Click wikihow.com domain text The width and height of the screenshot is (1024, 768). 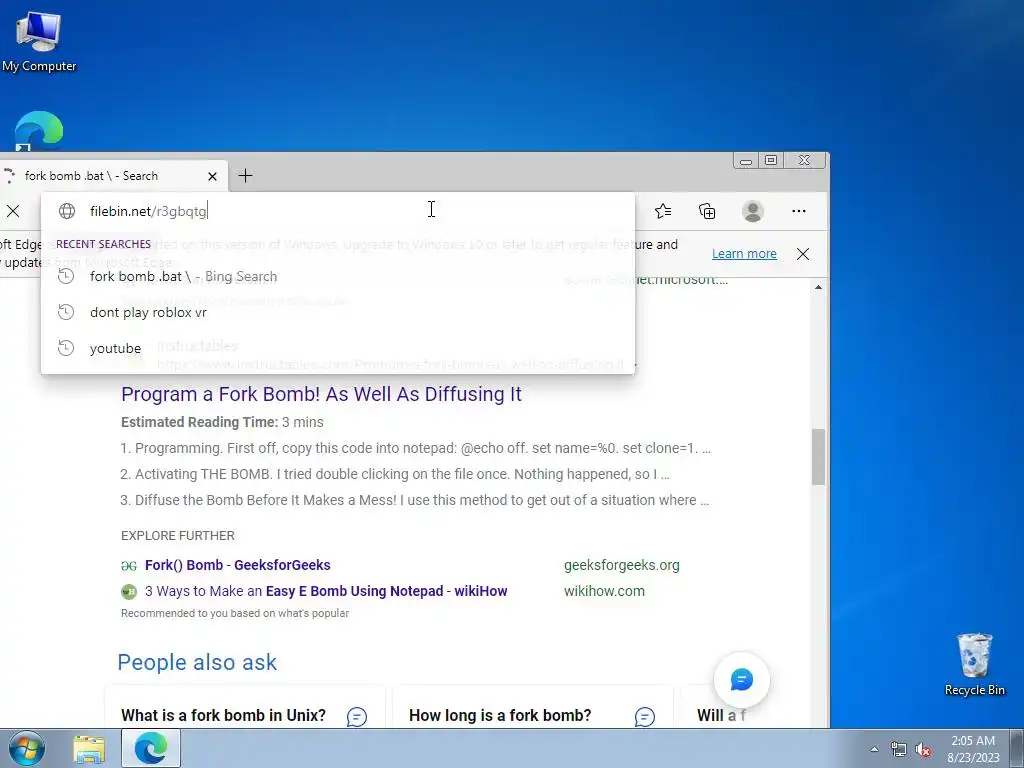point(604,591)
